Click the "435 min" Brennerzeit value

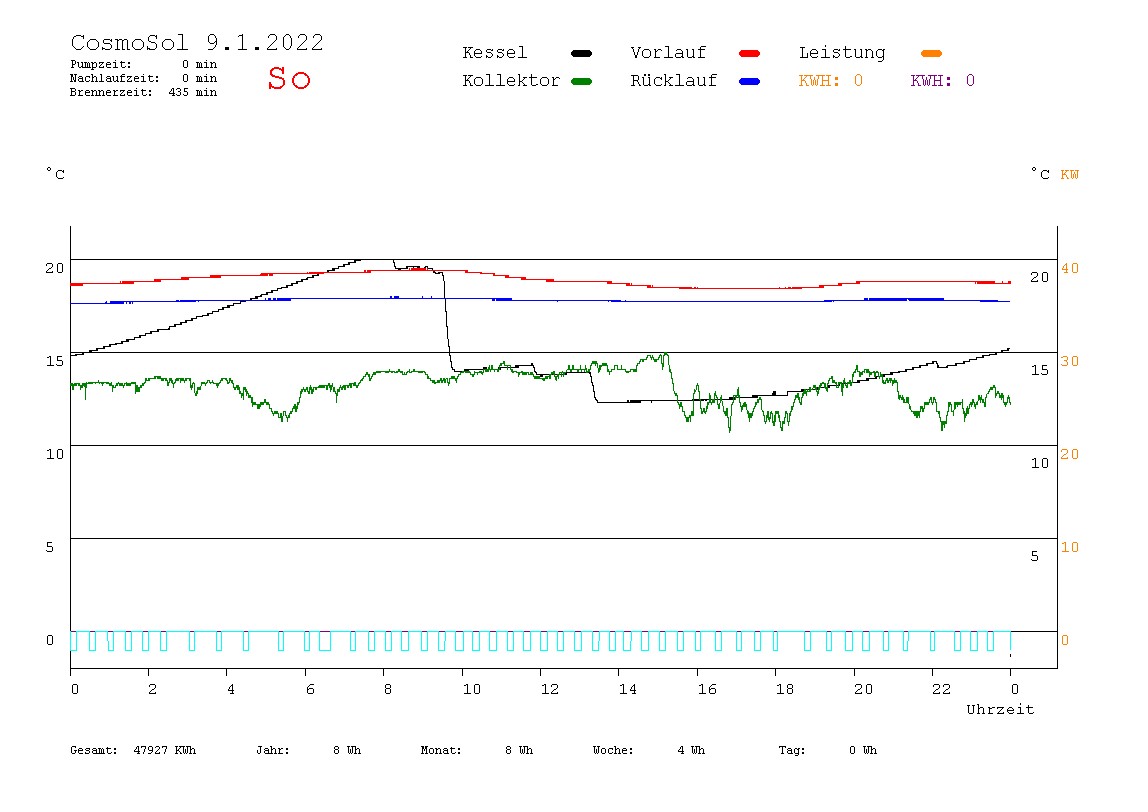(193, 92)
